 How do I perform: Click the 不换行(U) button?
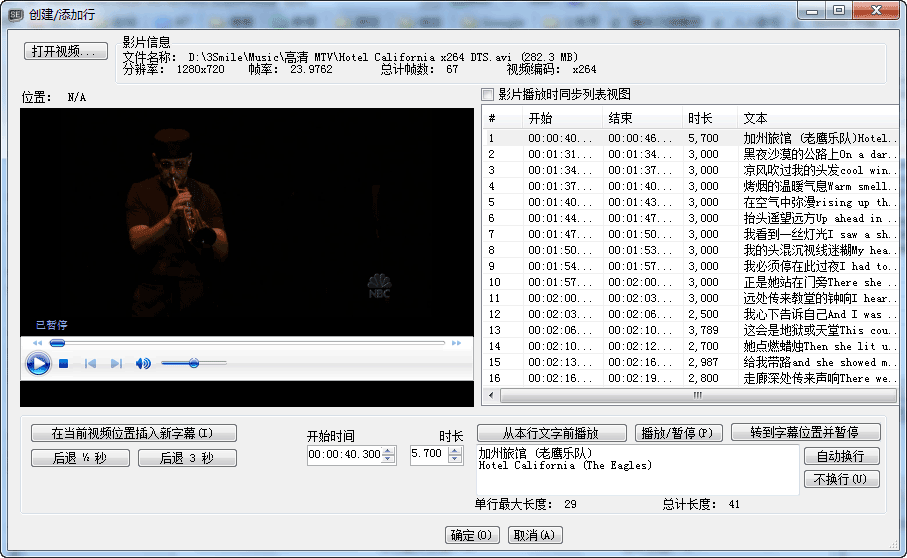tap(841, 479)
